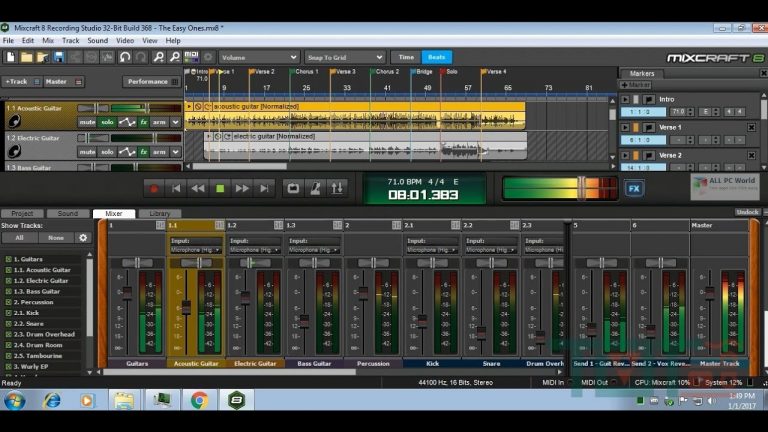Viewport: 768px width, 432px height.
Task: Jump to the end of the project
Action: coord(264,189)
